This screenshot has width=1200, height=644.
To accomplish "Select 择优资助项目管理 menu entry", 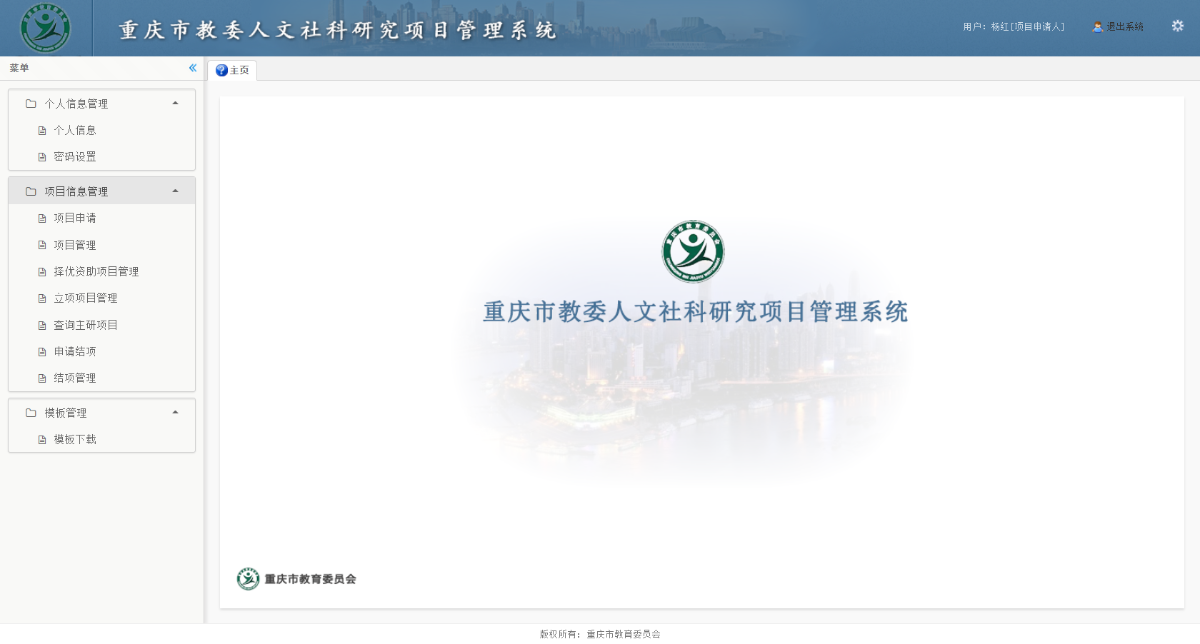I will click(96, 271).
